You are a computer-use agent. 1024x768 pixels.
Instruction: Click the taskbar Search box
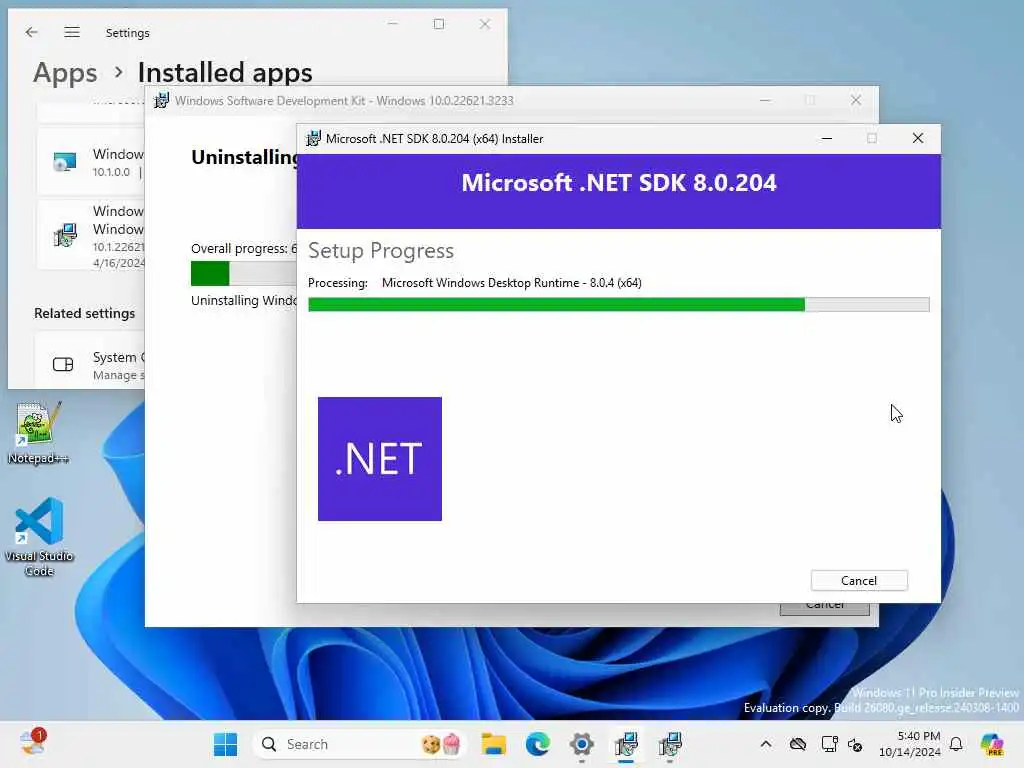click(359, 744)
